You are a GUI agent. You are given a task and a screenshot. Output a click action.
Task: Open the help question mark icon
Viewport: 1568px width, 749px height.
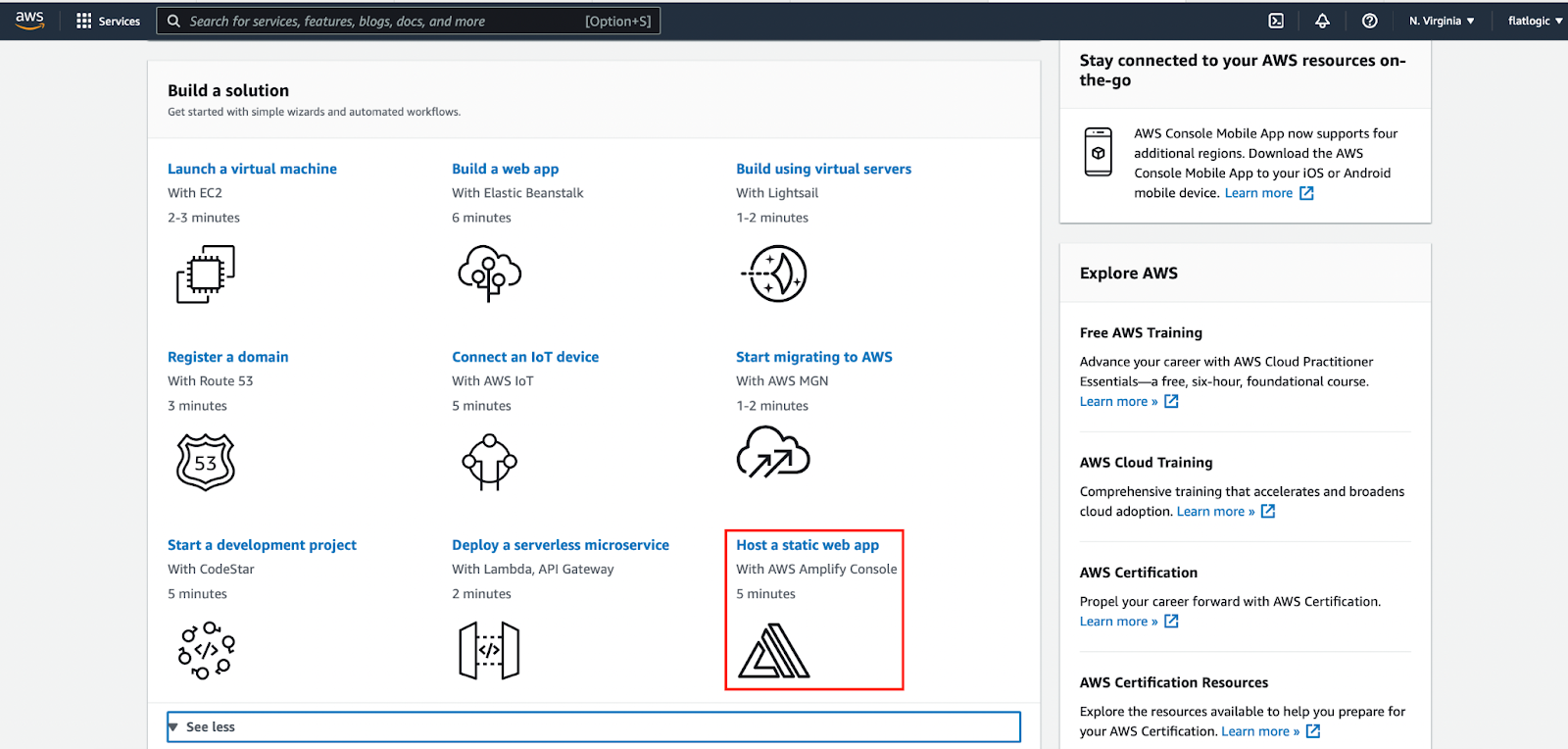[1370, 21]
